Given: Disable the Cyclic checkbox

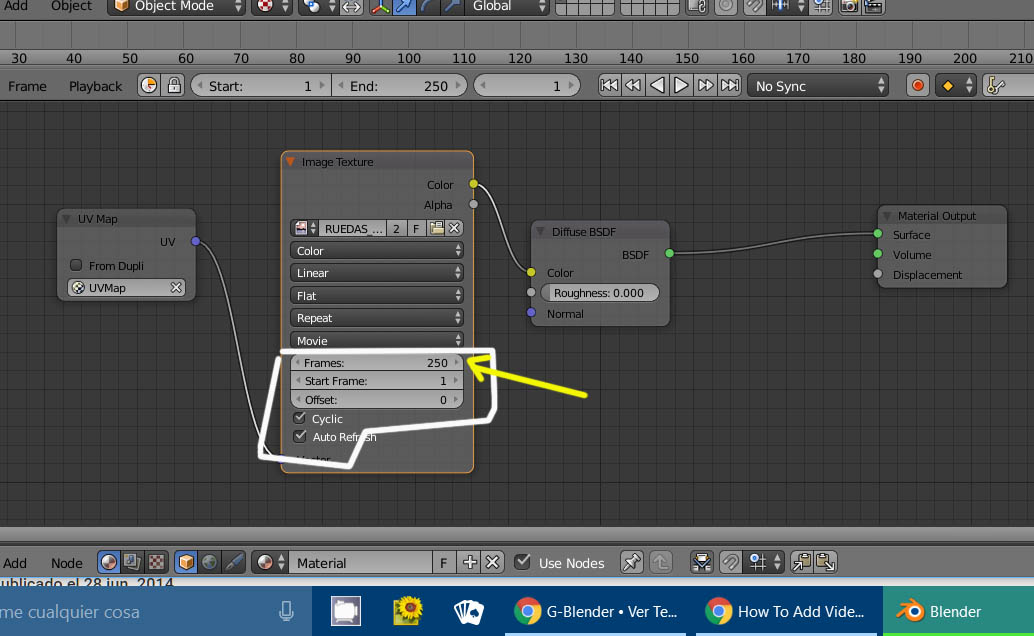Looking at the screenshot, I should 300,418.
